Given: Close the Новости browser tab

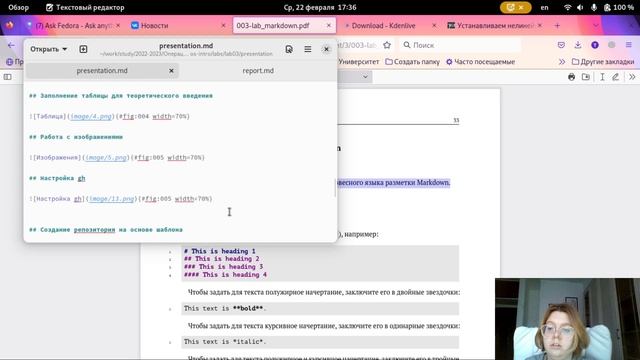Looking at the screenshot, I should (x=223, y=25).
